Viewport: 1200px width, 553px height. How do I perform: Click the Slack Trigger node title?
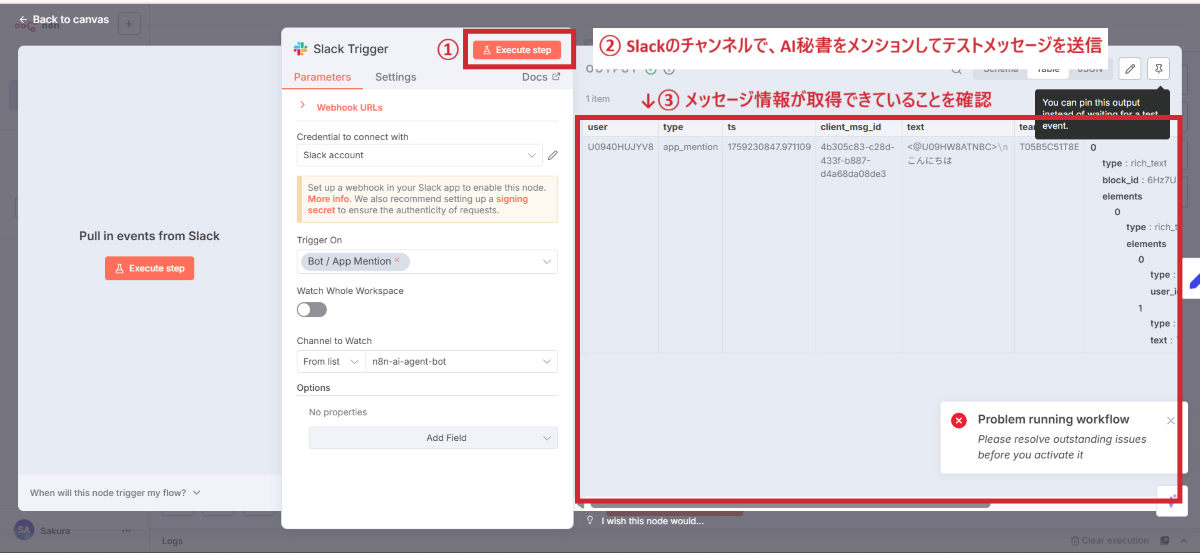[351, 49]
